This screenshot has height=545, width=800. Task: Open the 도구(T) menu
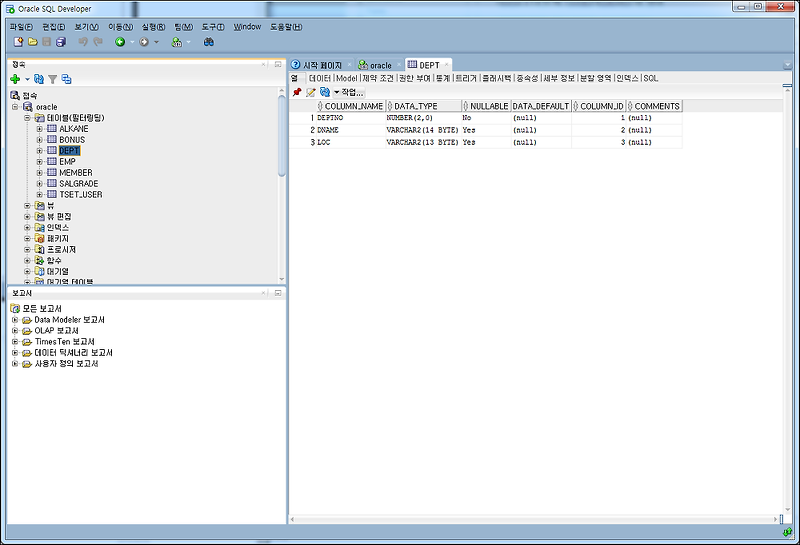coord(213,27)
